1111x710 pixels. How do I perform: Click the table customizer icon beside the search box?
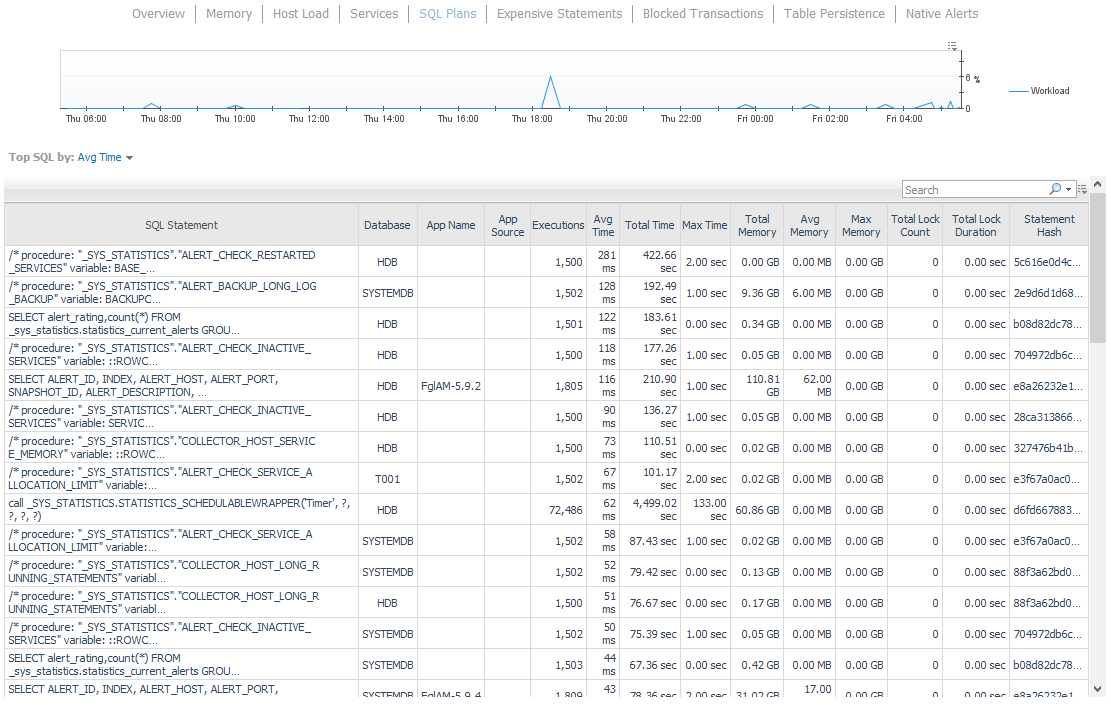point(1083,188)
